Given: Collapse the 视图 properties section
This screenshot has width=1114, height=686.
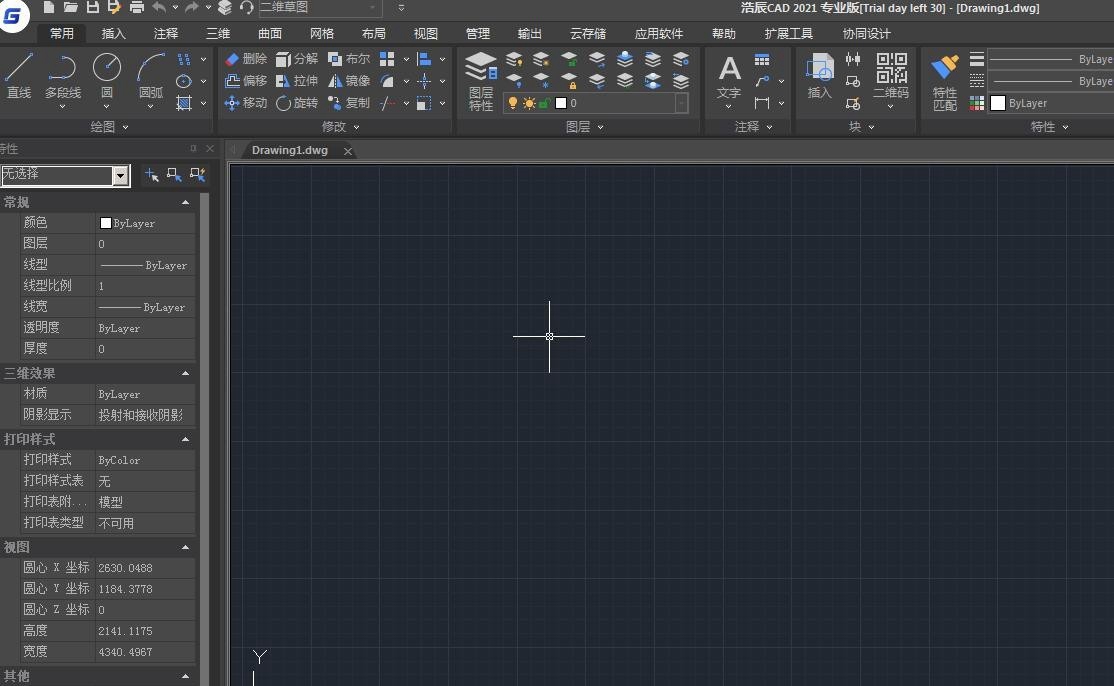Looking at the screenshot, I should (x=185, y=548).
